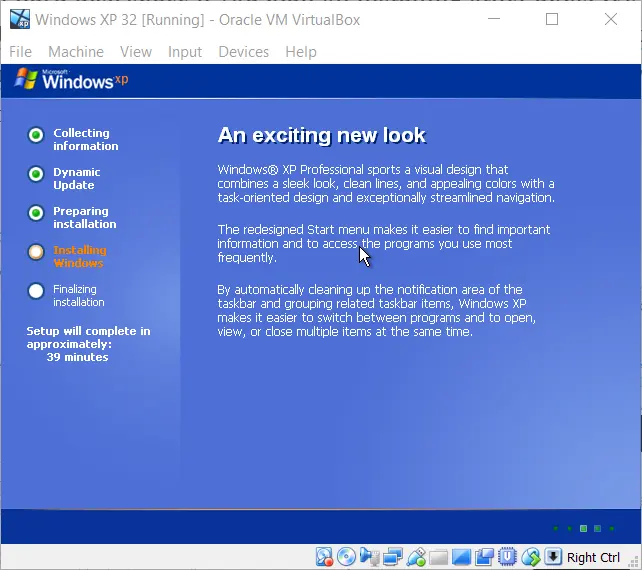Image resolution: width=642 pixels, height=570 pixels.
Task: Open the View menu
Action: tap(136, 52)
